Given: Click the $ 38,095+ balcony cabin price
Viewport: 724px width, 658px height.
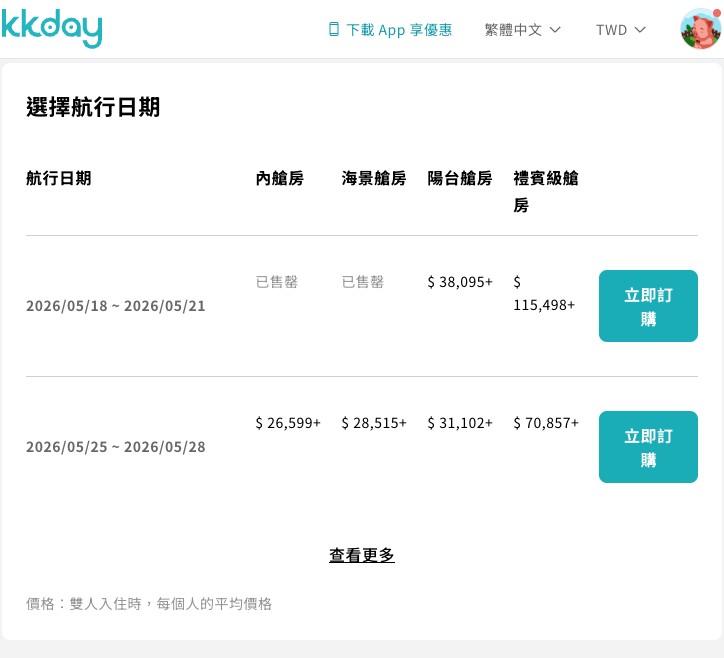Looking at the screenshot, I should click(x=460, y=282).
